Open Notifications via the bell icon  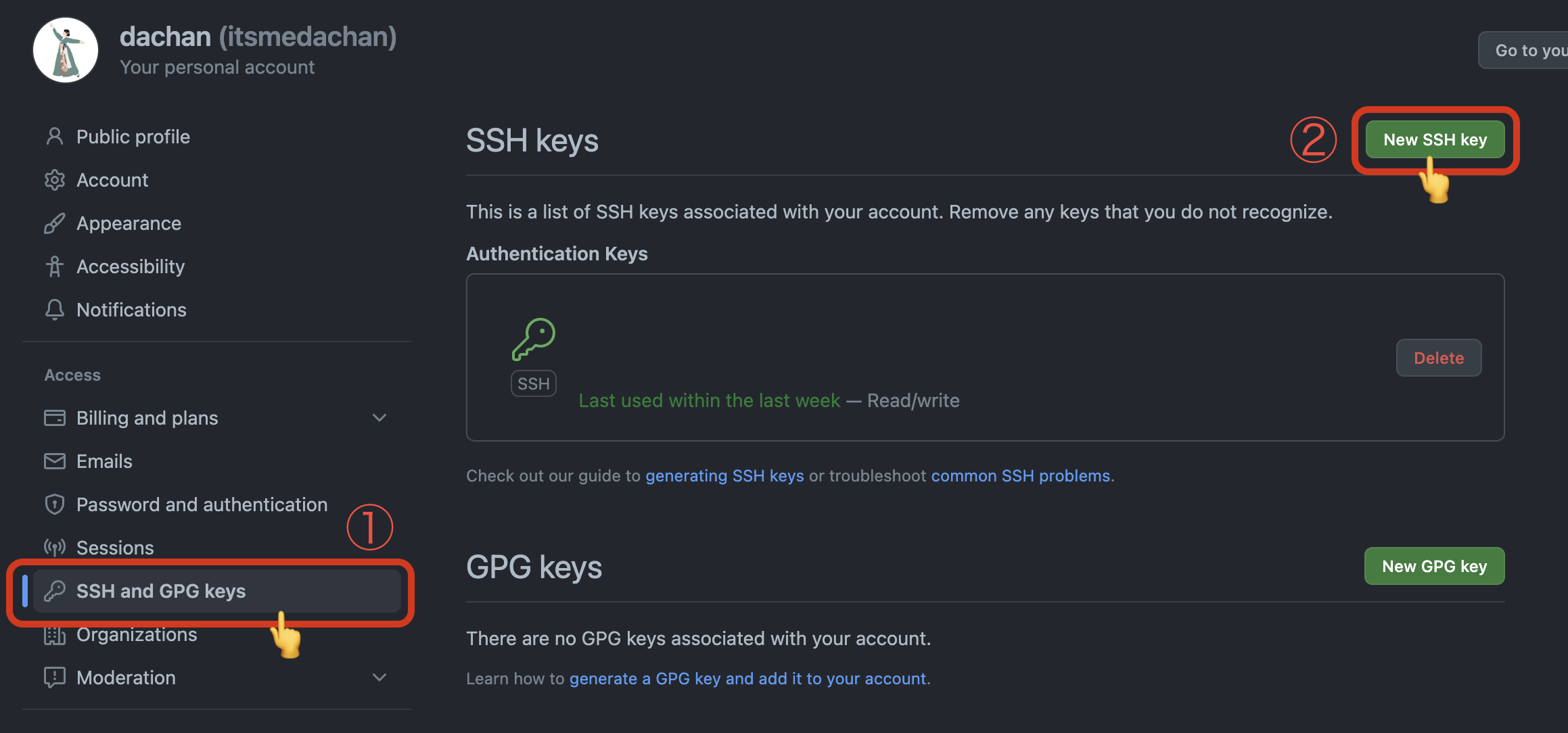coord(55,309)
